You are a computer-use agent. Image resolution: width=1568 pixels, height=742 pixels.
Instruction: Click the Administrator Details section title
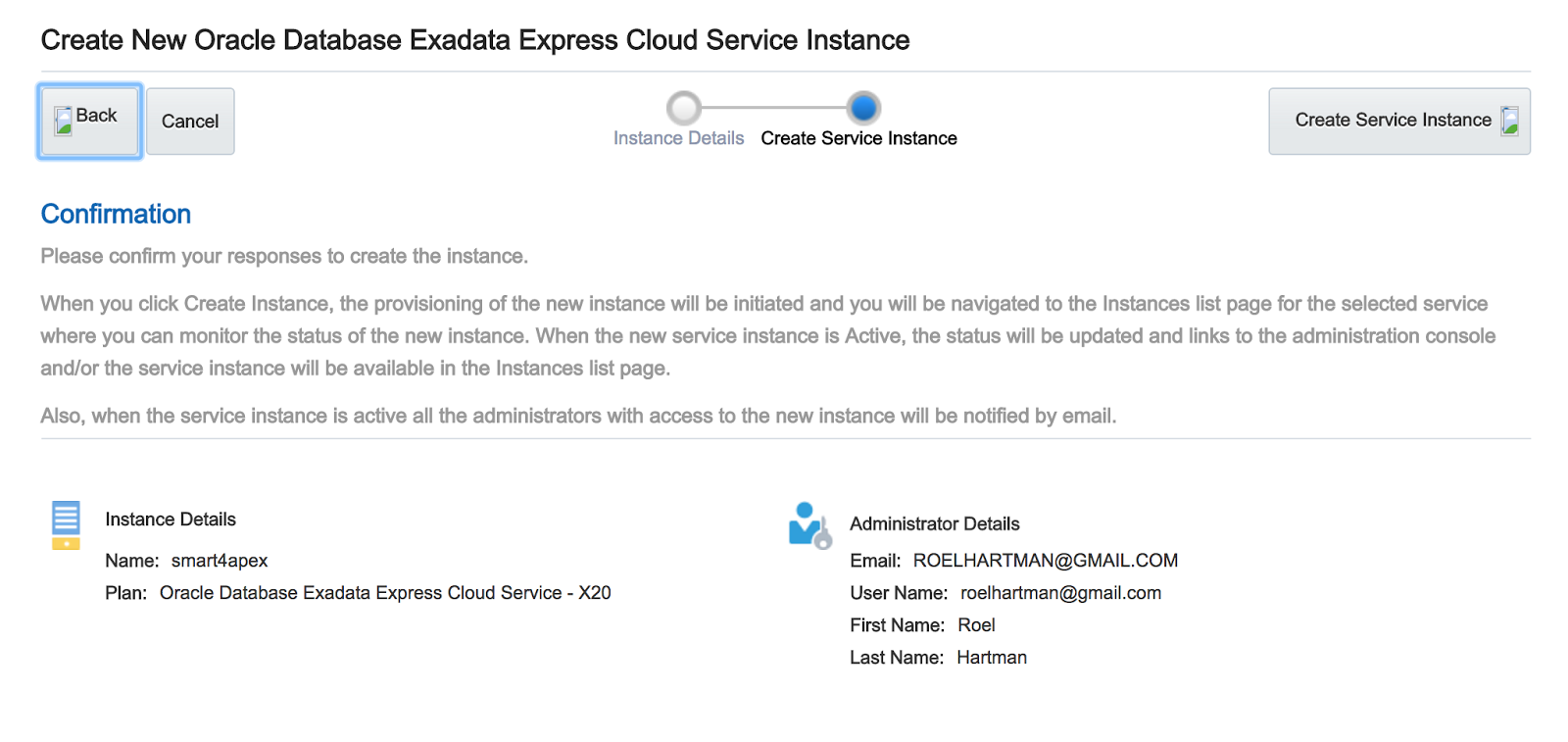935,524
